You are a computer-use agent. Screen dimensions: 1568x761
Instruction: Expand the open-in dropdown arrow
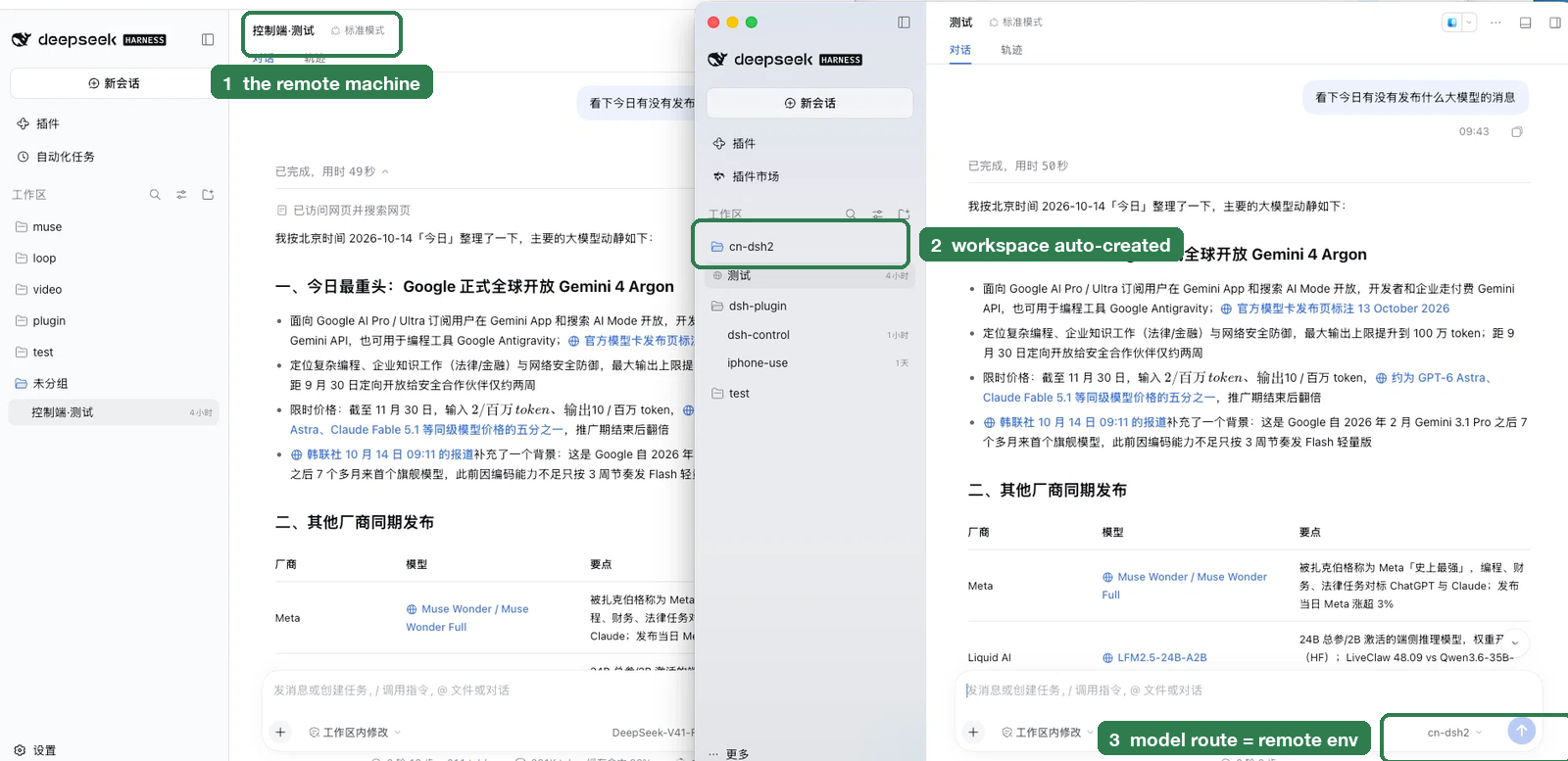(x=1469, y=23)
